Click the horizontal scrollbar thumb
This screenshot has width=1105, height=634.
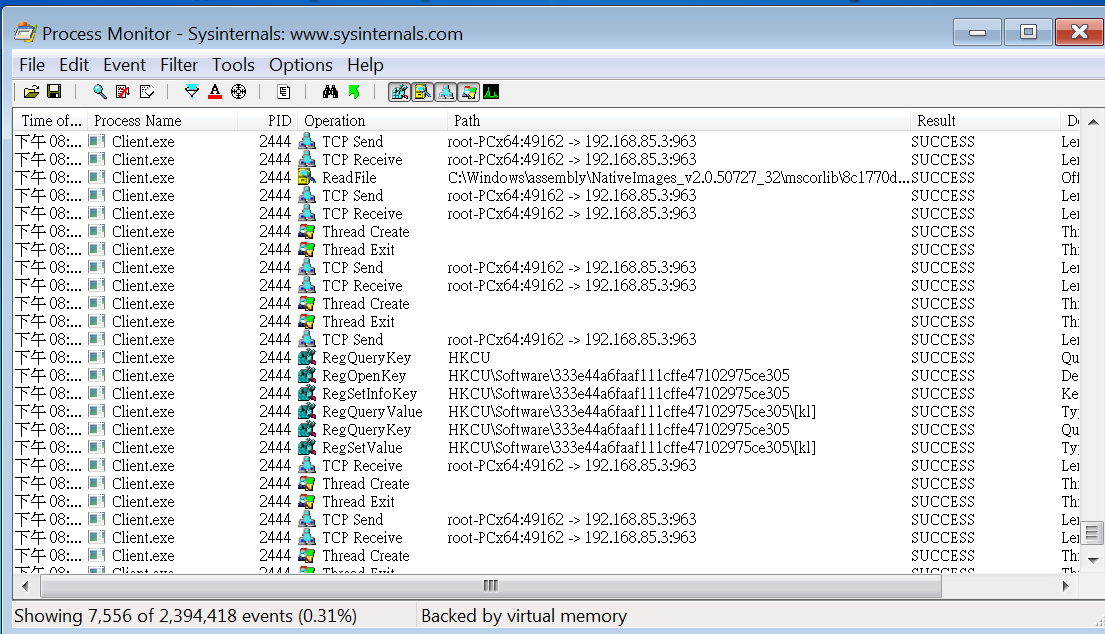coord(490,585)
